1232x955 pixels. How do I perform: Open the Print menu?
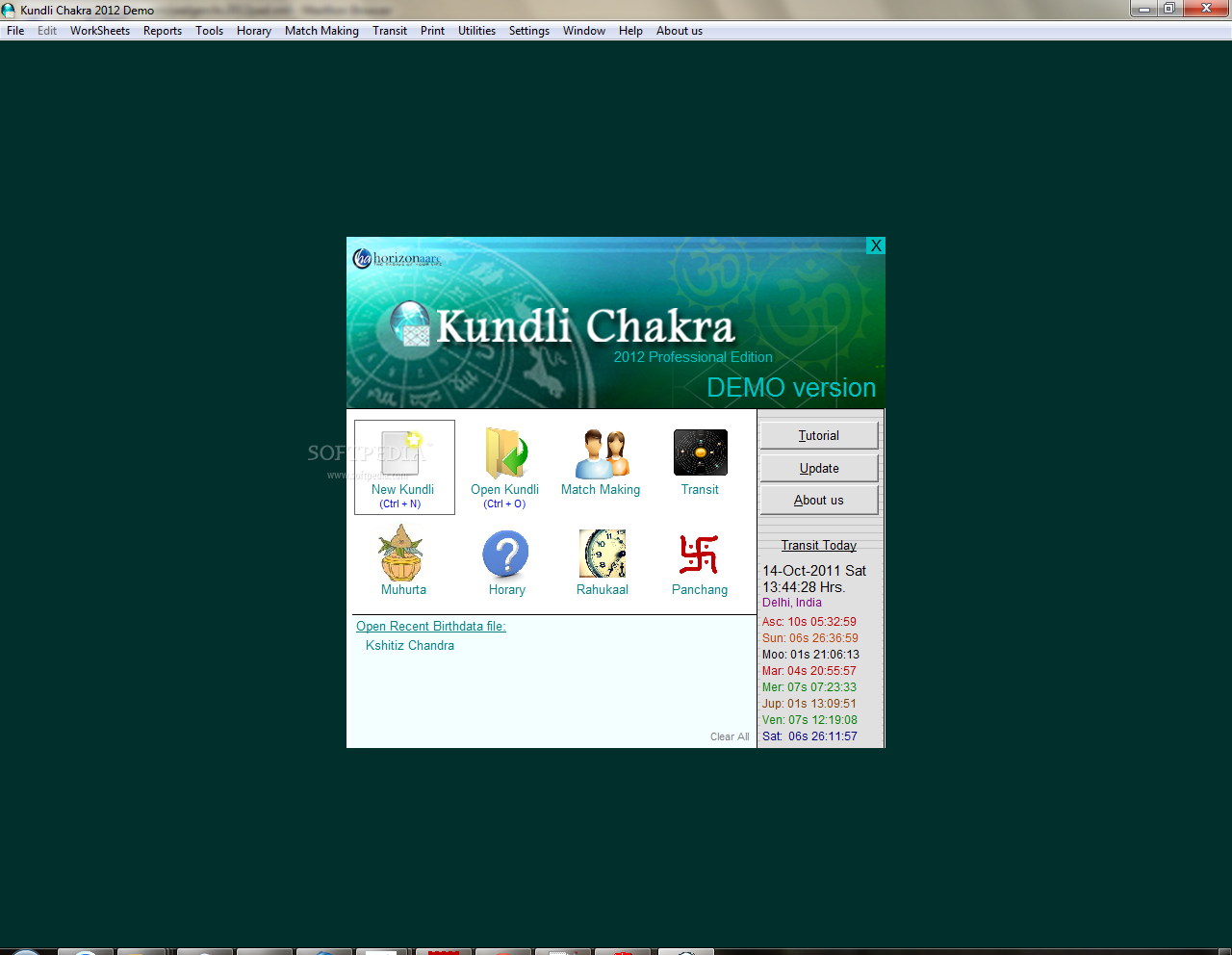click(x=432, y=31)
